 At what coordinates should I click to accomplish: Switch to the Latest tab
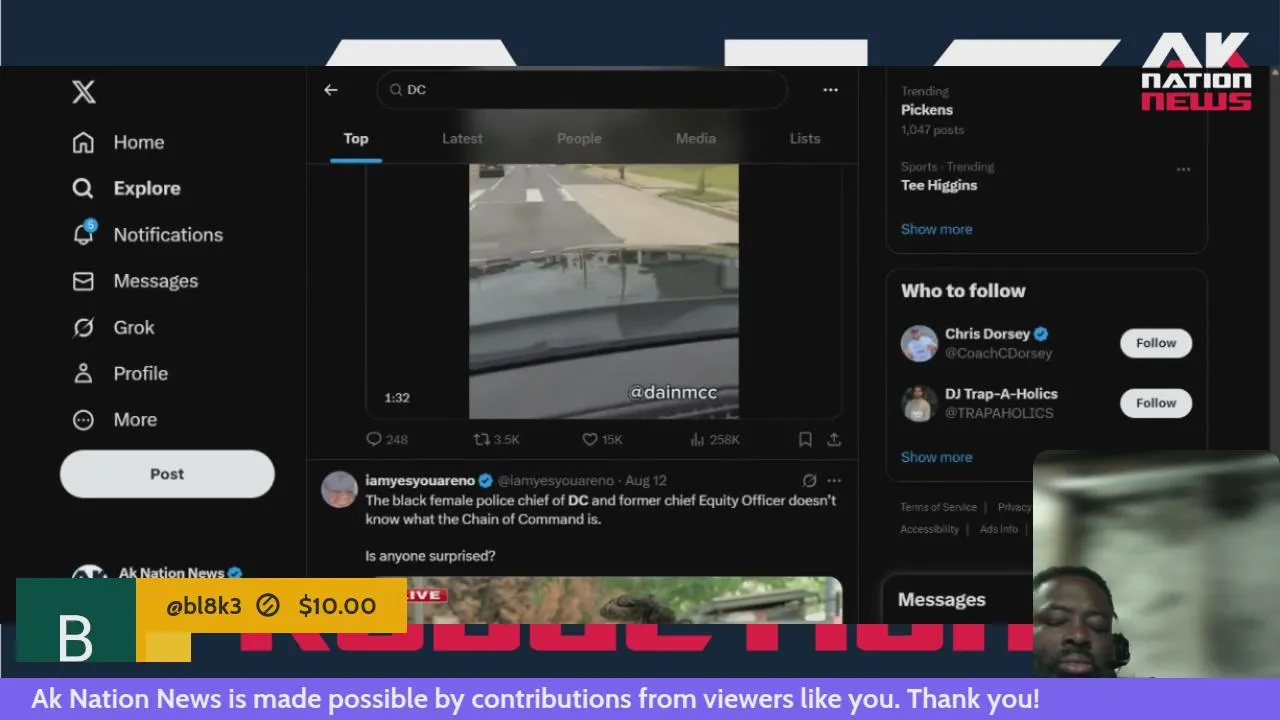click(462, 139)
